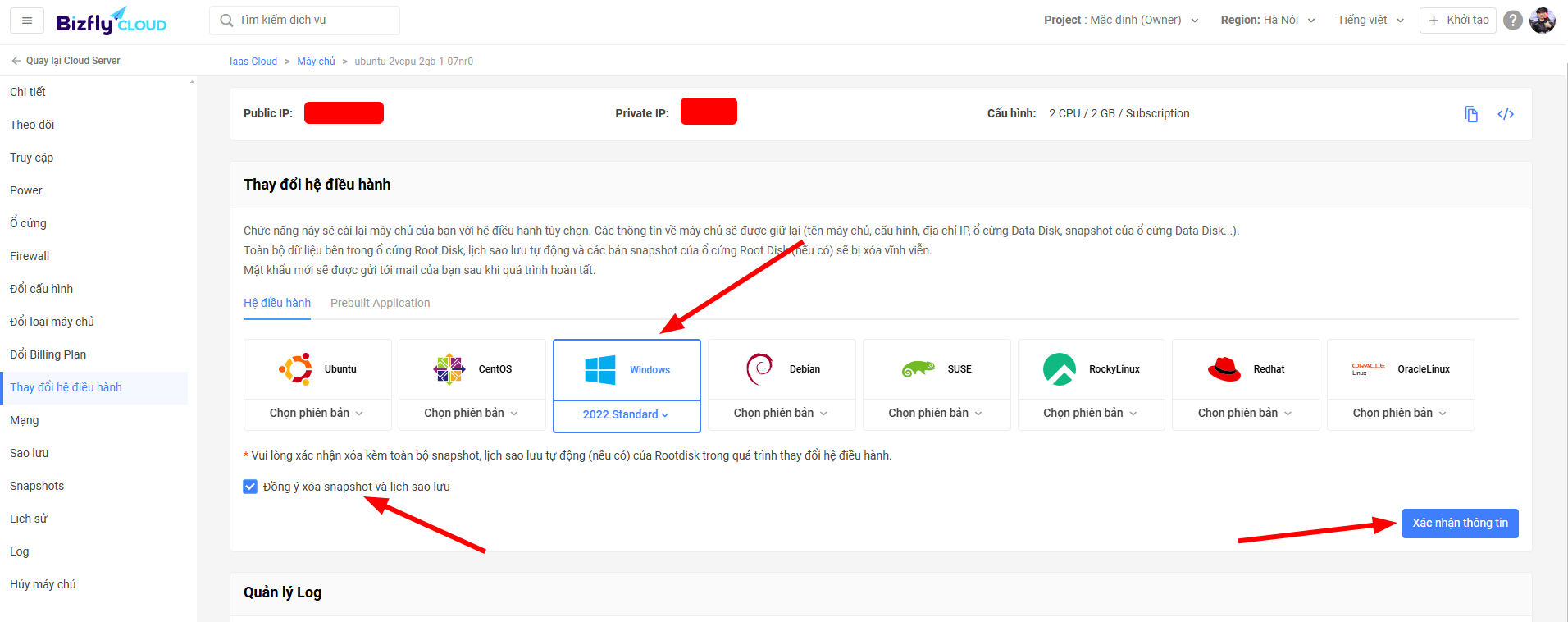The image size is (1568, 622).
Task: Select the Debian logo icon
Action: click(760, 369)
